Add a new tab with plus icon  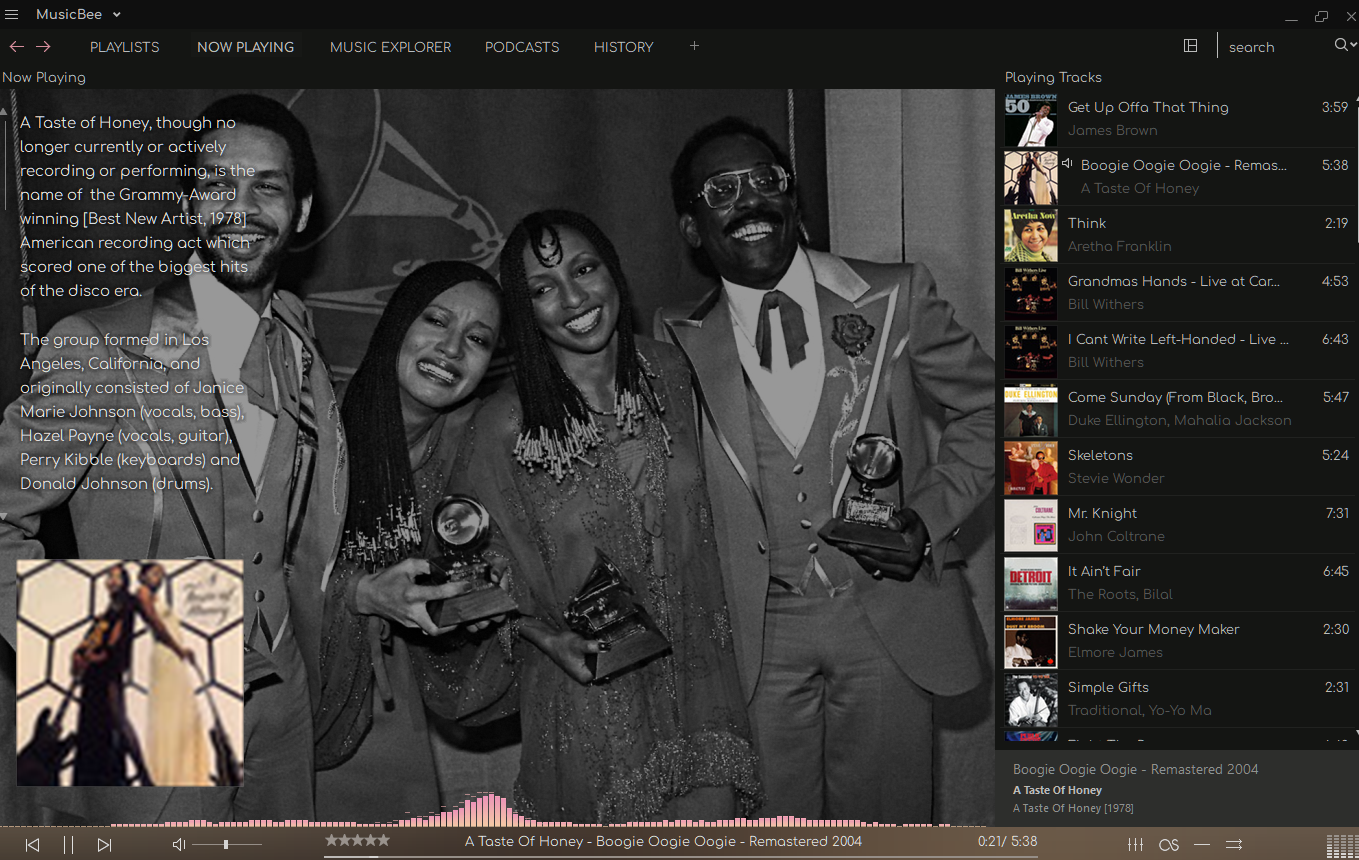[x=694, y=46]
